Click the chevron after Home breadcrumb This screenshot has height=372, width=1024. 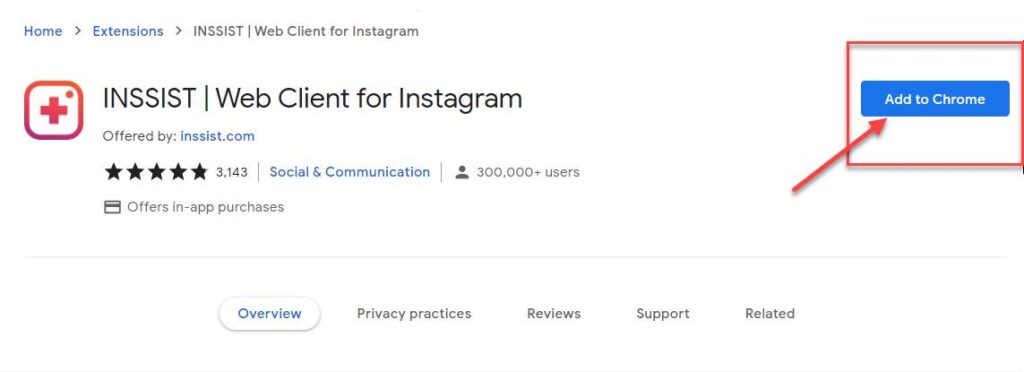[77, 31]
